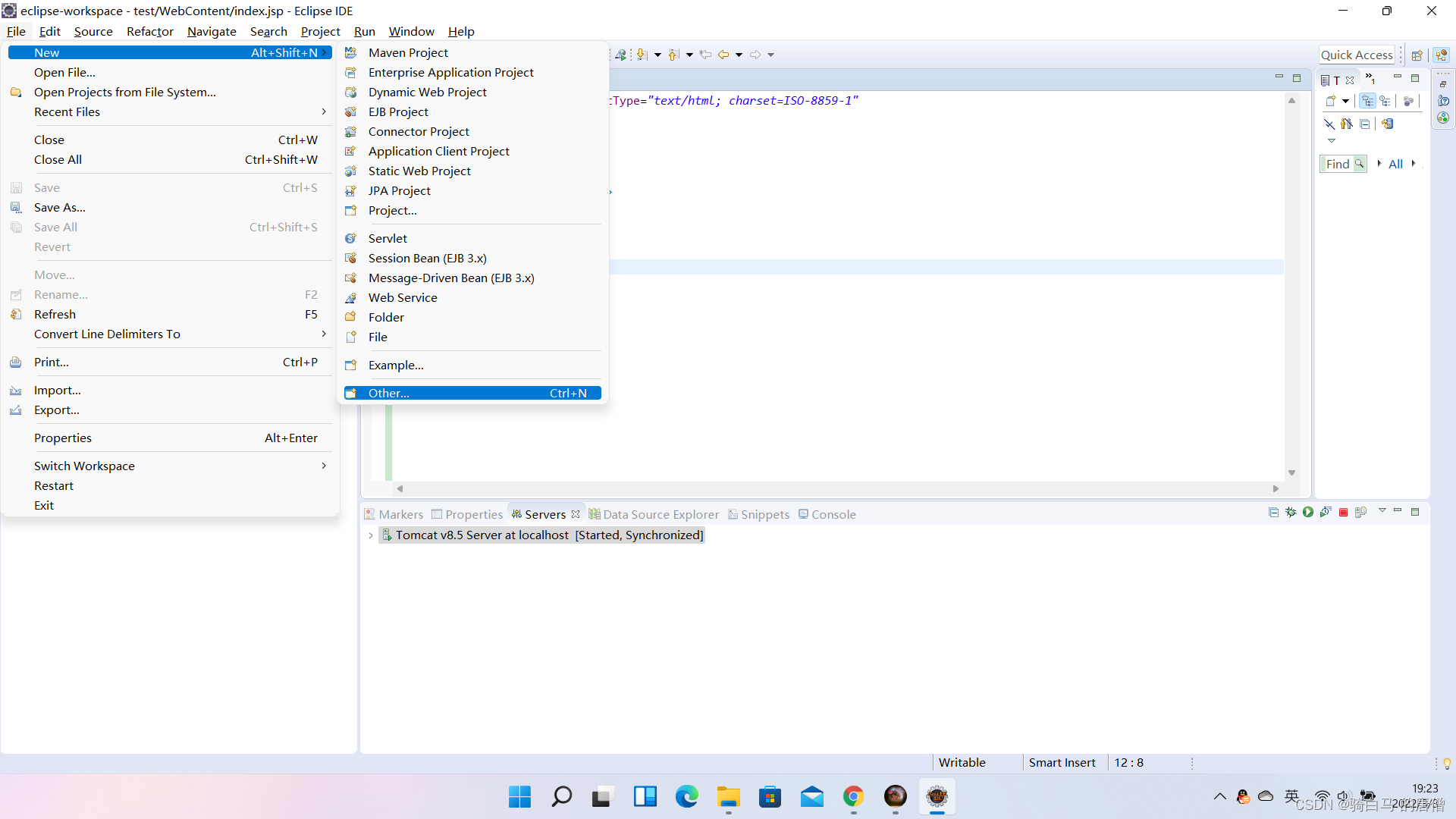The width and height of the screenshot is (1456, 819).
Task: Click the File icon in New submenu
Action: (x=351, y=337)
